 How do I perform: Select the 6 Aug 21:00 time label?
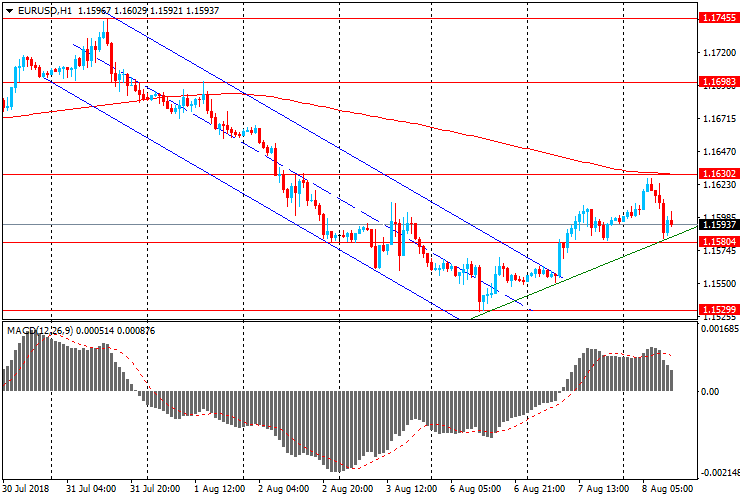pos(539,489)
